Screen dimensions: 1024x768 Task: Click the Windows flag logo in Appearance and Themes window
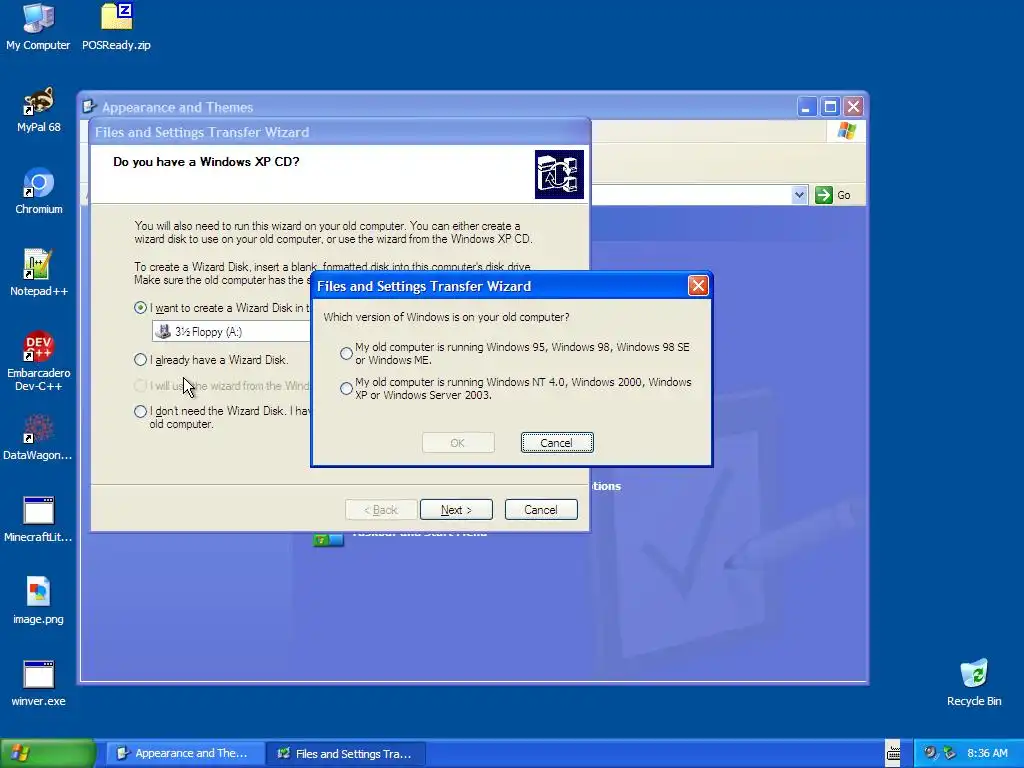tap(846, 131)
